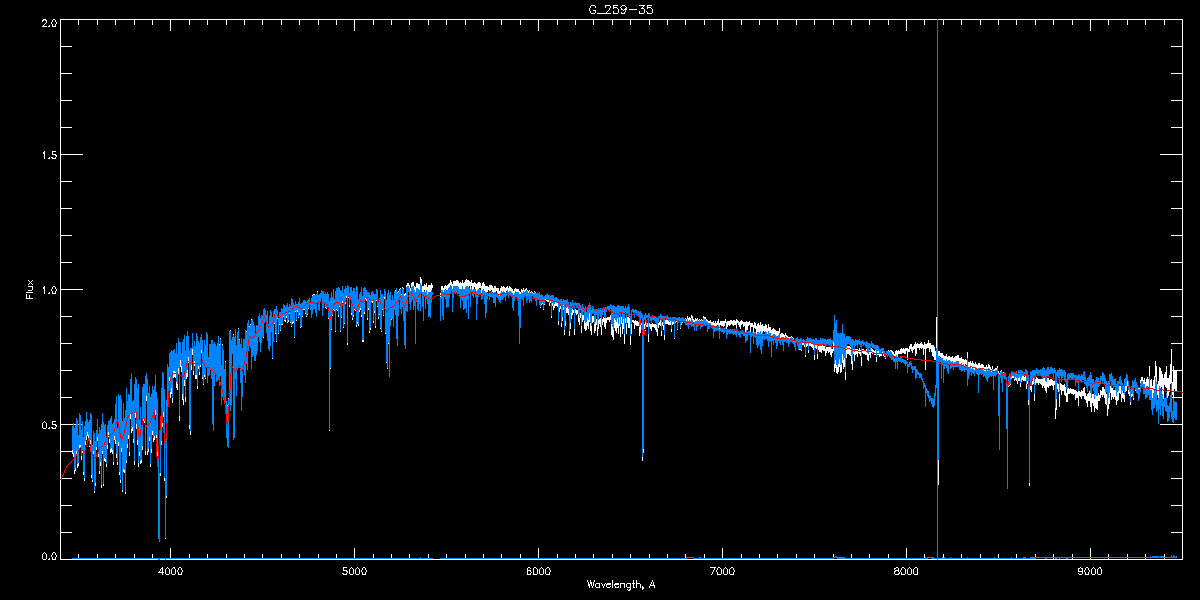Click the 1.5 flux tick label
The image size is (1200, 600).
[x=47, y=156]
